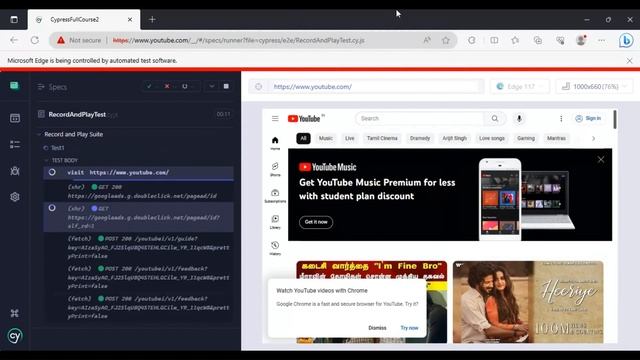Open YouTube History in the sidebar
The height and width of the screenshot is (360, 640).
[275, 248]
